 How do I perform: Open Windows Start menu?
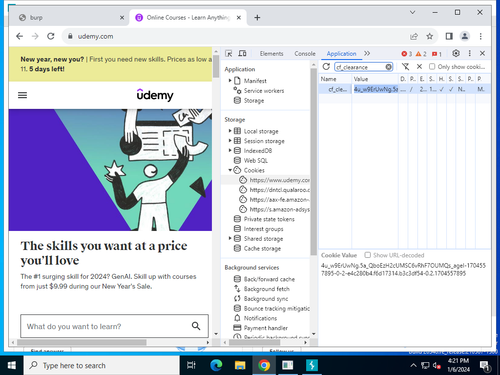pyautogui.click(x=11, y=365)
